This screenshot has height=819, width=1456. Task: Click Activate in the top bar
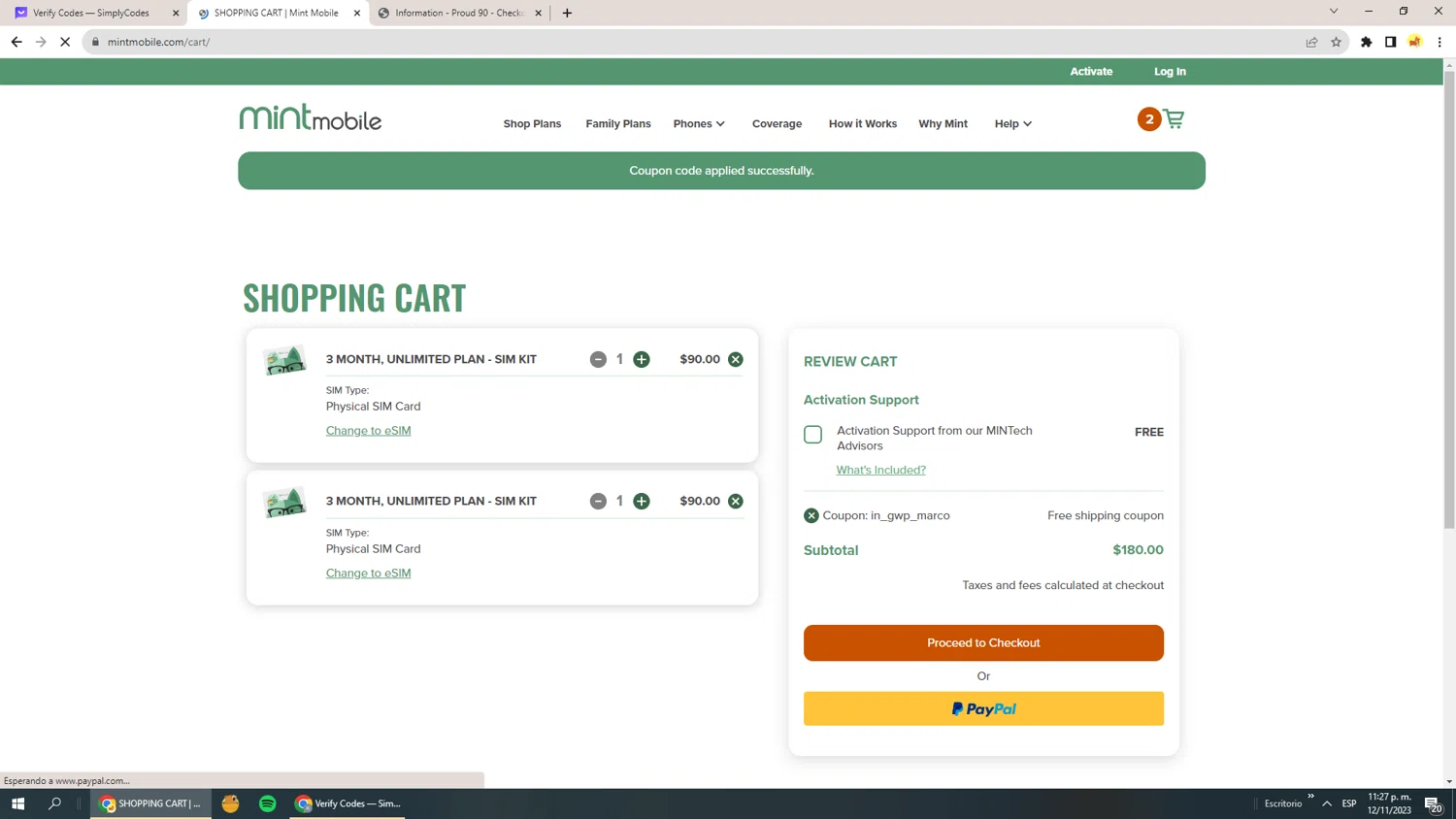(1091, 72)
